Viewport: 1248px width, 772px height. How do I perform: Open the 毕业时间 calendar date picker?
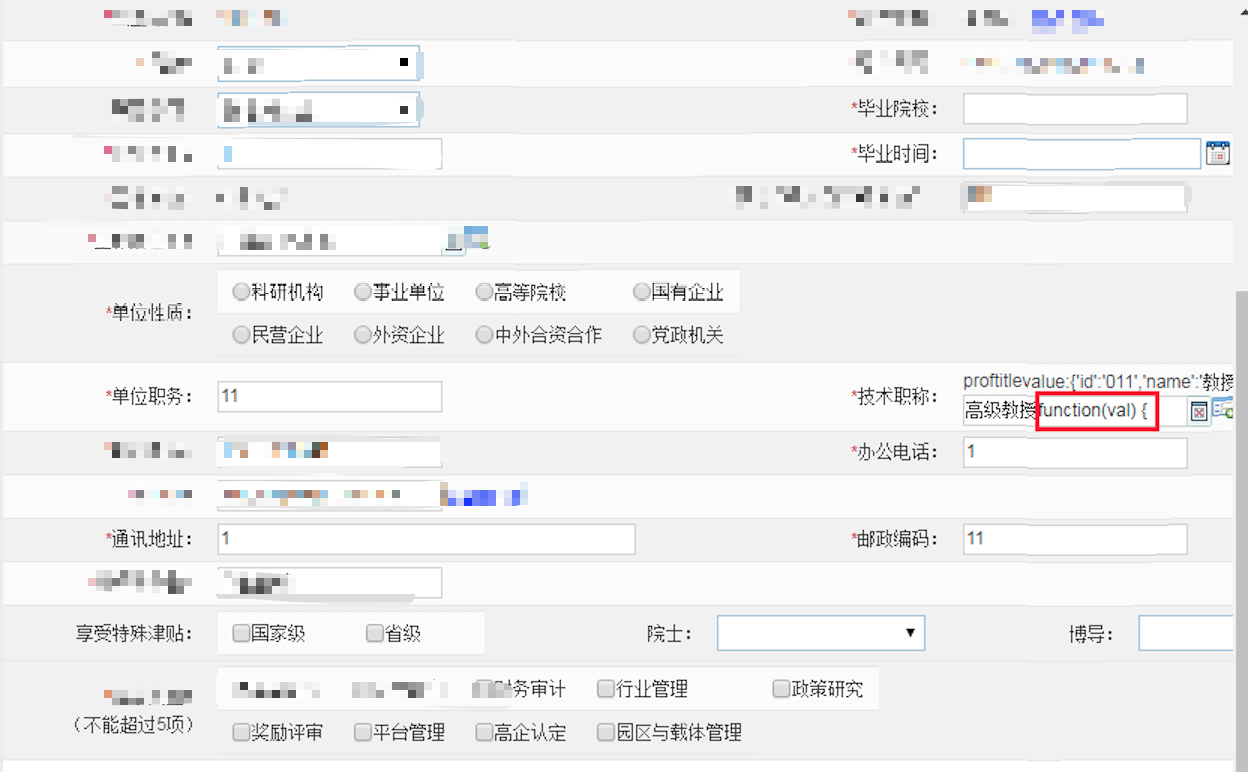pyautogui.click(x=1217, y=153)
